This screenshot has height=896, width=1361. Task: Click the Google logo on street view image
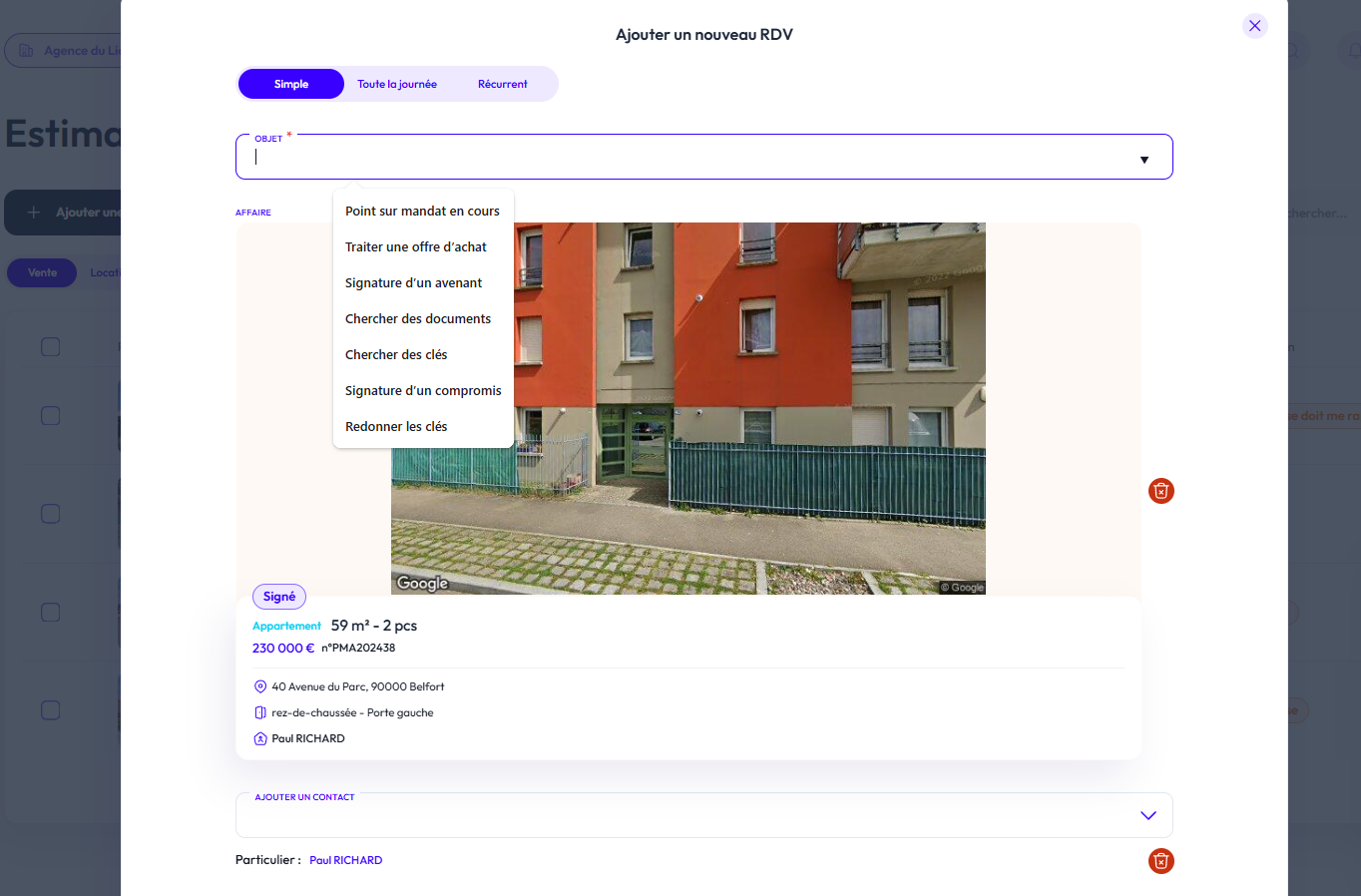422,583
